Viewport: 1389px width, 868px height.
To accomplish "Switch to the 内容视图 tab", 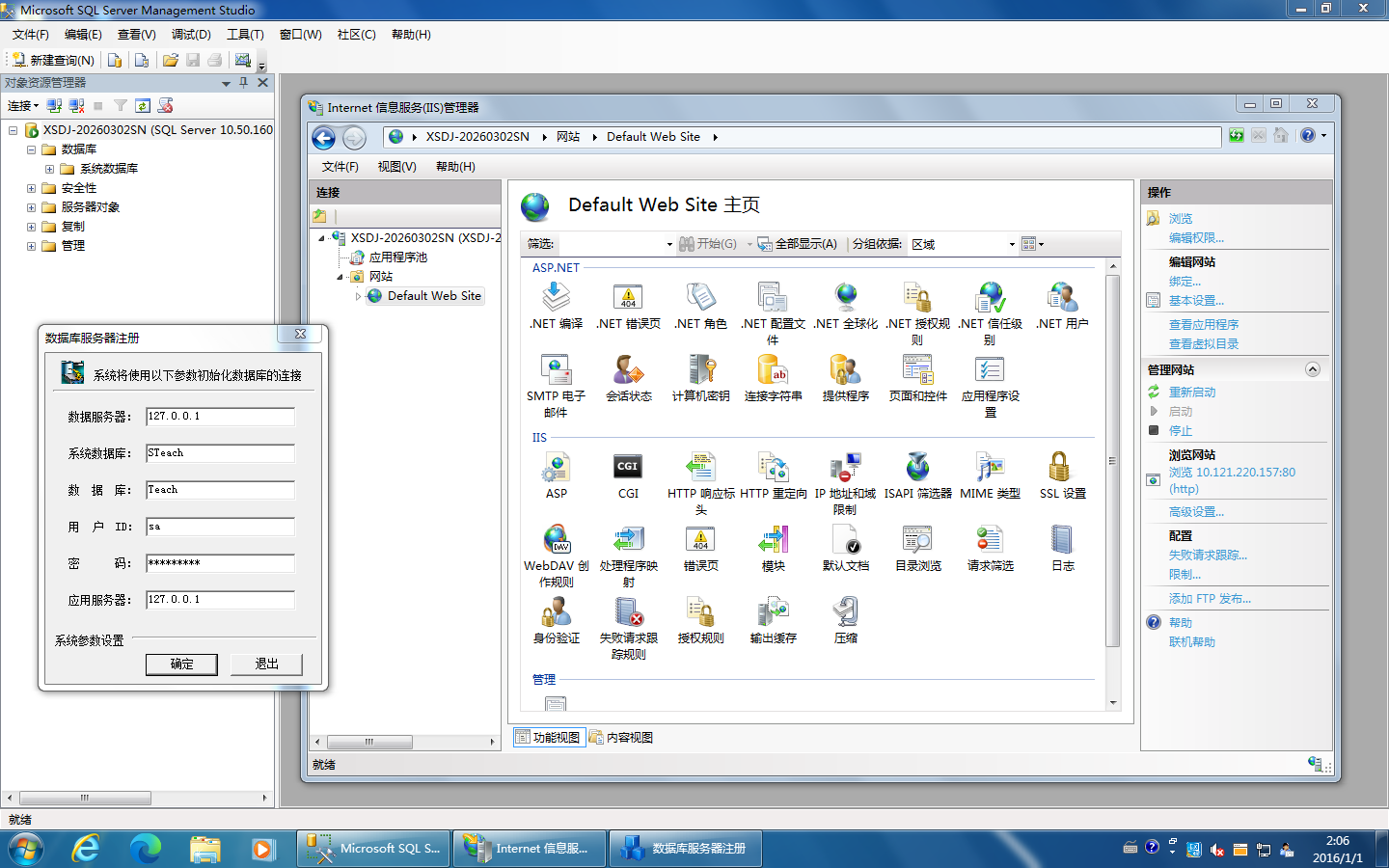I will coord(621,738).
